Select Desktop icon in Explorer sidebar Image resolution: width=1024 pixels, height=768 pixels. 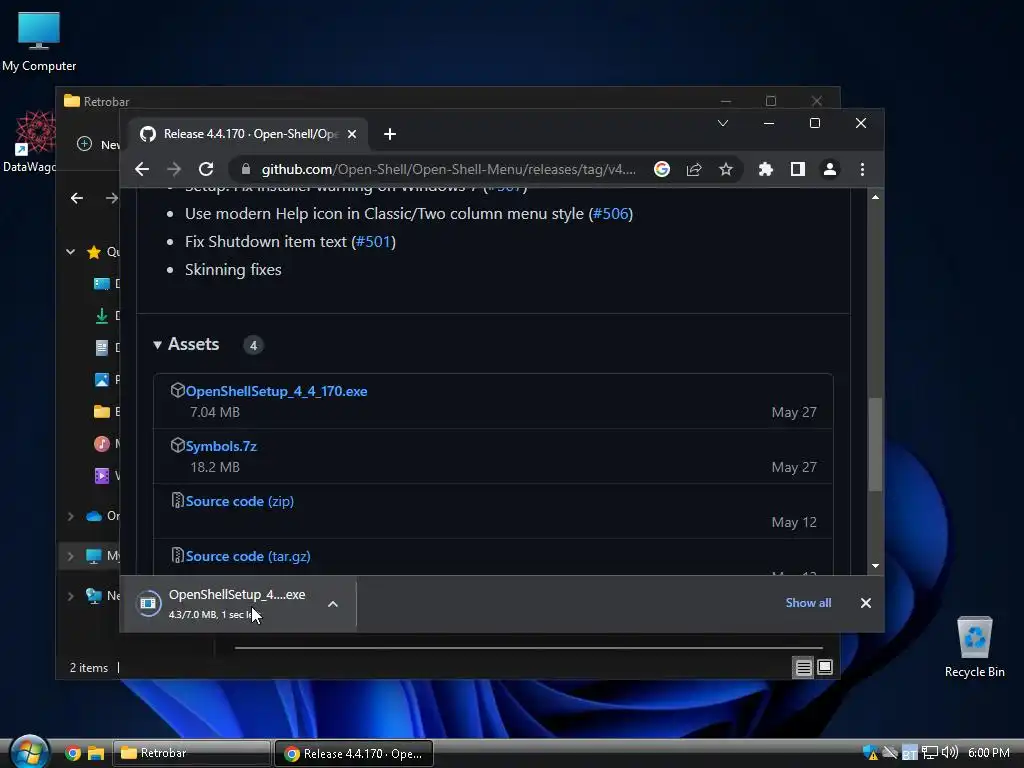pos(102,283)
